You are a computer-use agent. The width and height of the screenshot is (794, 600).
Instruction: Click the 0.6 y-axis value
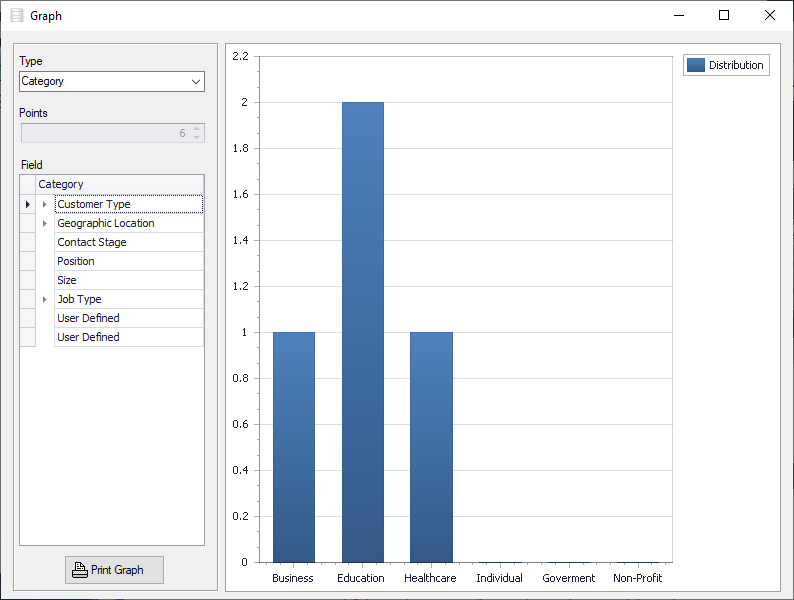point(241,424)
